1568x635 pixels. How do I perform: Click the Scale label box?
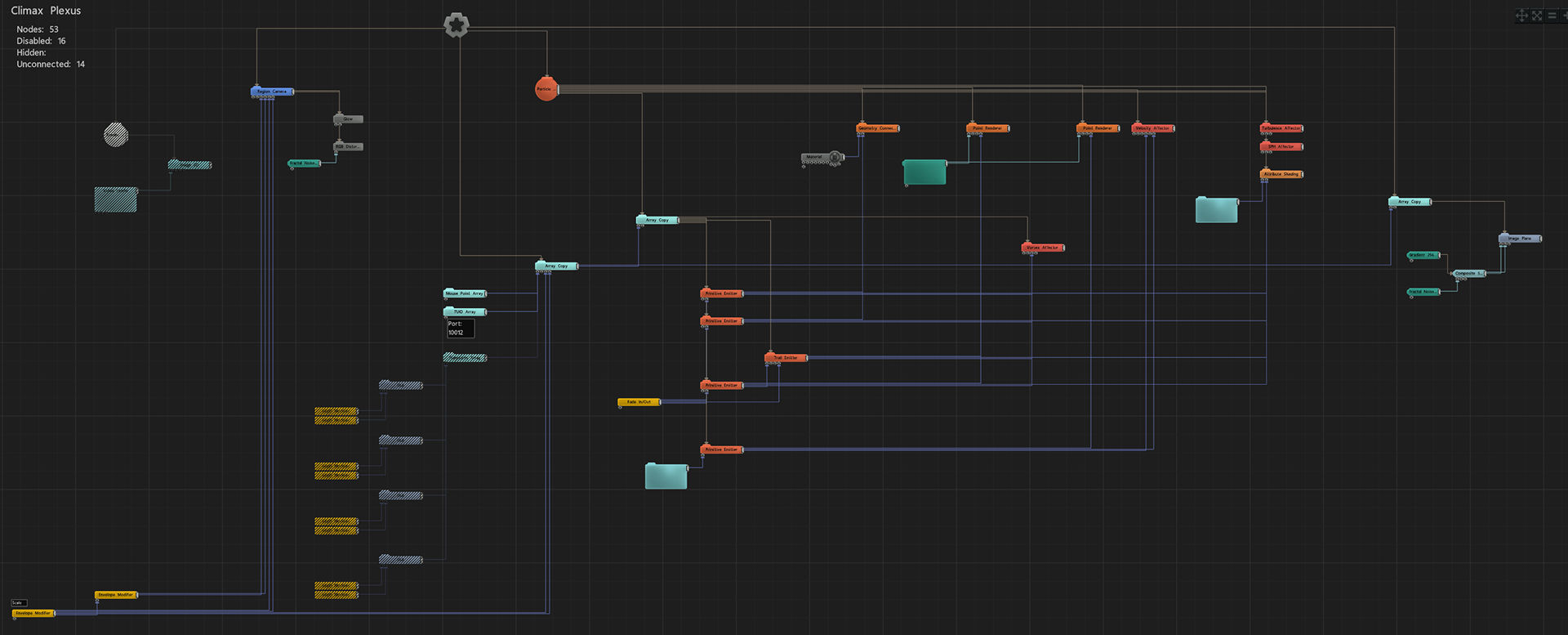[19, 603]
